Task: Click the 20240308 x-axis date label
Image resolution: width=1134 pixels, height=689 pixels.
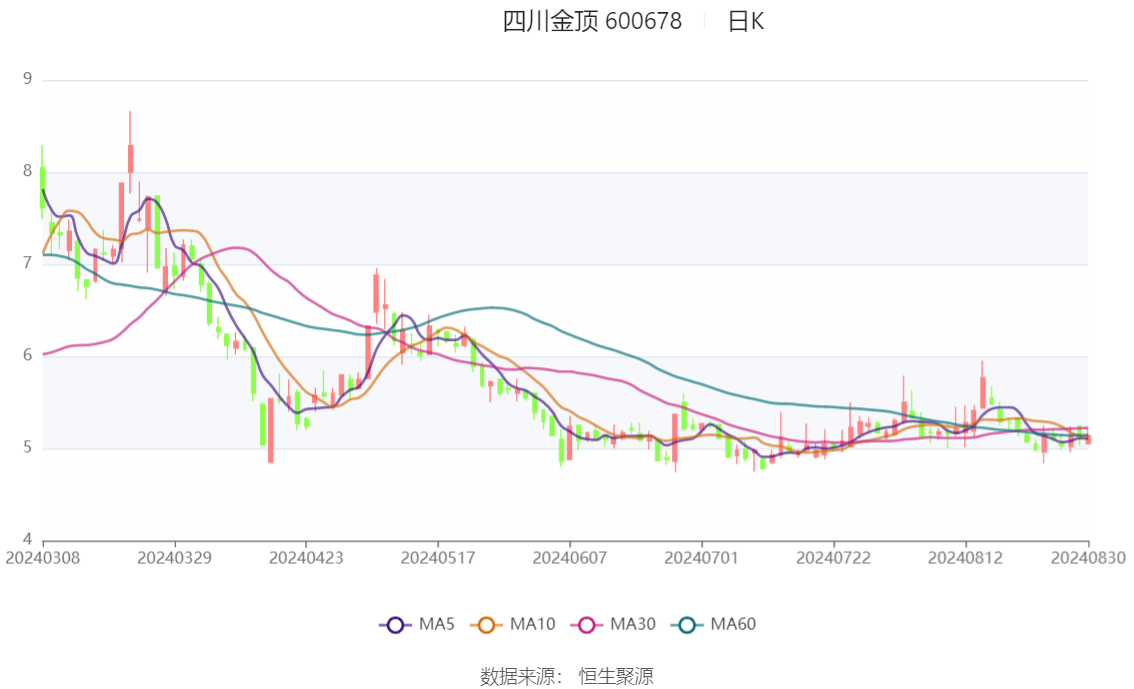Action: point(43,558)
